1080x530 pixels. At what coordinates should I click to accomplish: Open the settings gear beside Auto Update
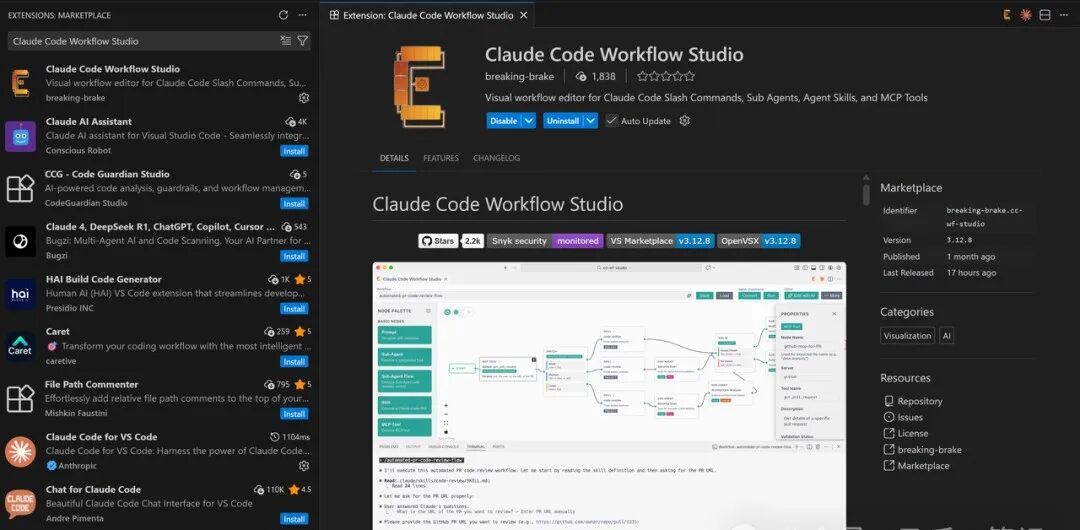(x=685, y=121)
